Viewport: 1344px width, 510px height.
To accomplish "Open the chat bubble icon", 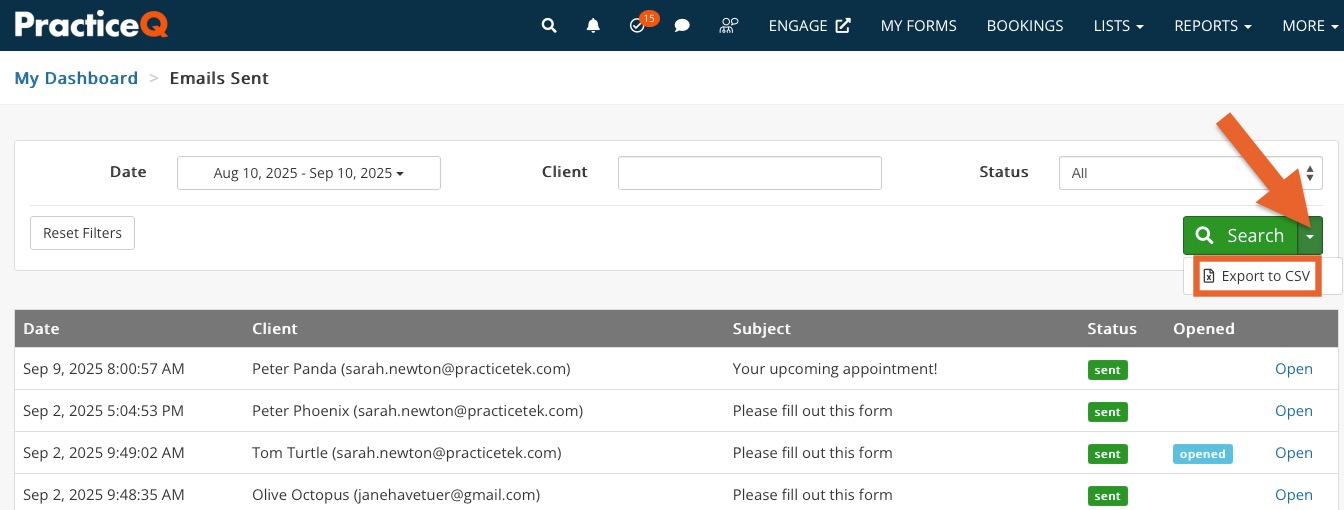I will click(x=682, y=26).
